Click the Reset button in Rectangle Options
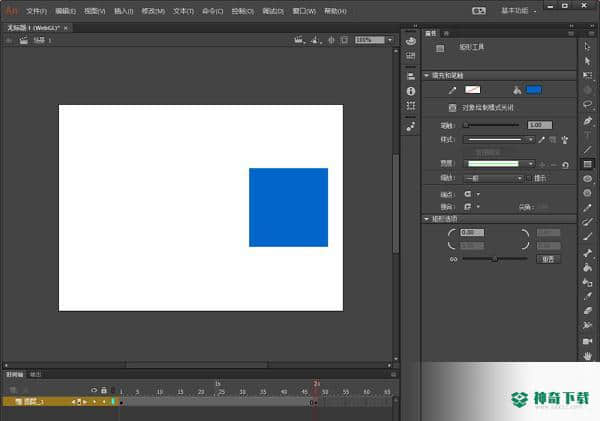Image resolution: width=600 pixels, height=421 pixels. click(548, 259)
